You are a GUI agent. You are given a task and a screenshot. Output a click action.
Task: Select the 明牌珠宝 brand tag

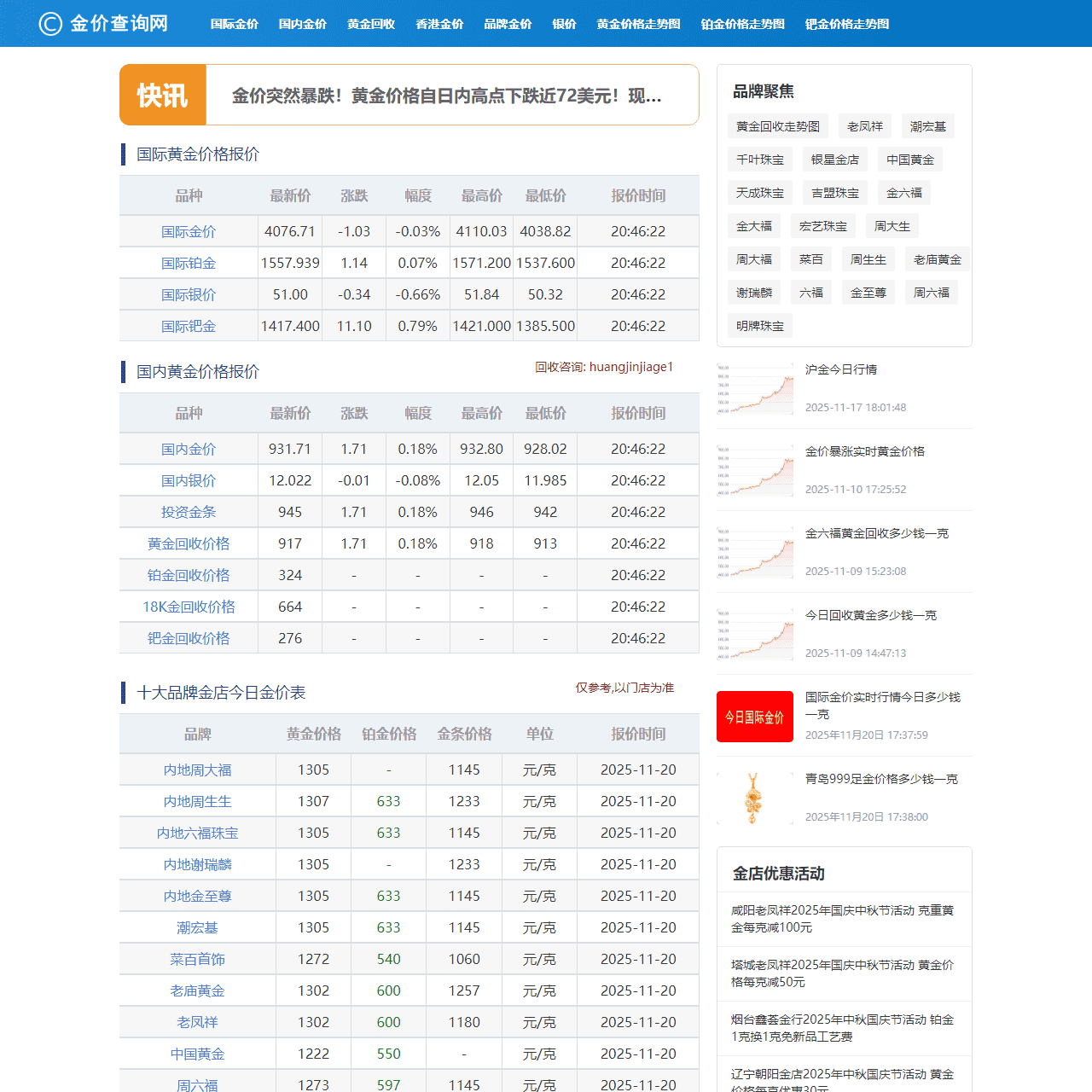tap(759, 325)
